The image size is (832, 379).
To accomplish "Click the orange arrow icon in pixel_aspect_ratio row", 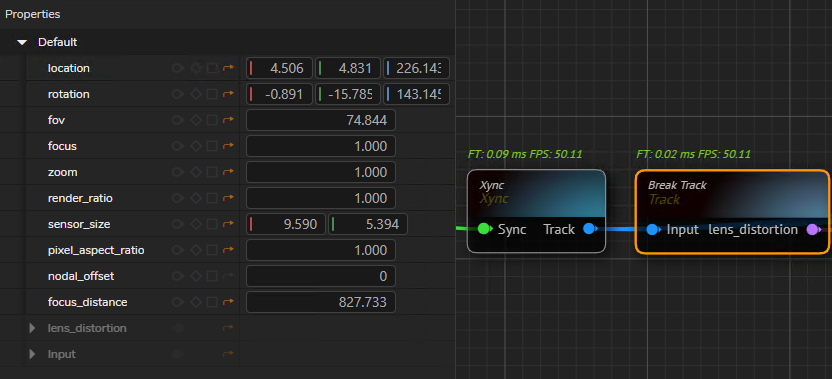I will 228,250.
